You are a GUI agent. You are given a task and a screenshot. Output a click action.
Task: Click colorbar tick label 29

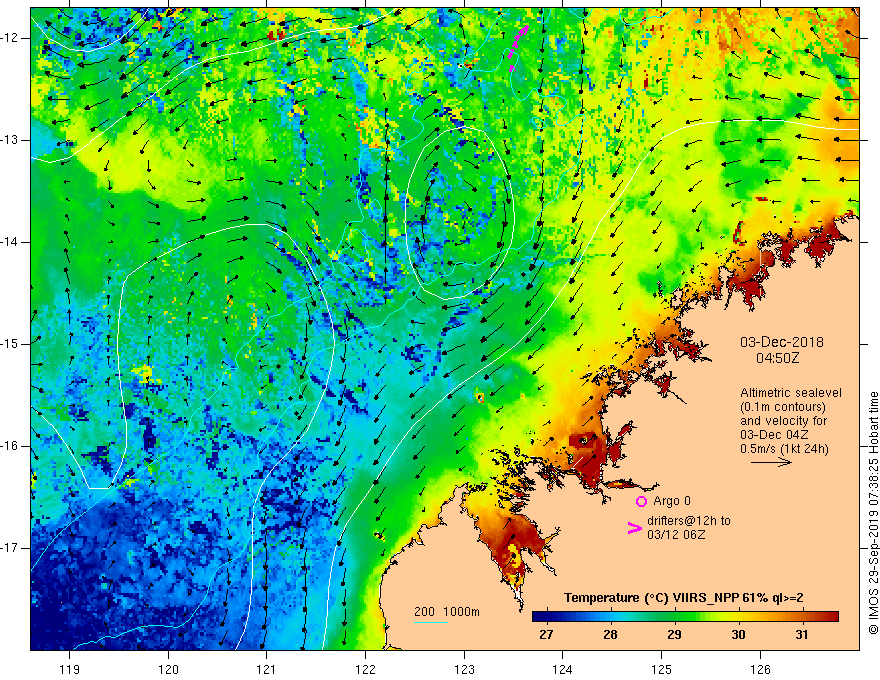pyautogui.click(x=674, y=634)
